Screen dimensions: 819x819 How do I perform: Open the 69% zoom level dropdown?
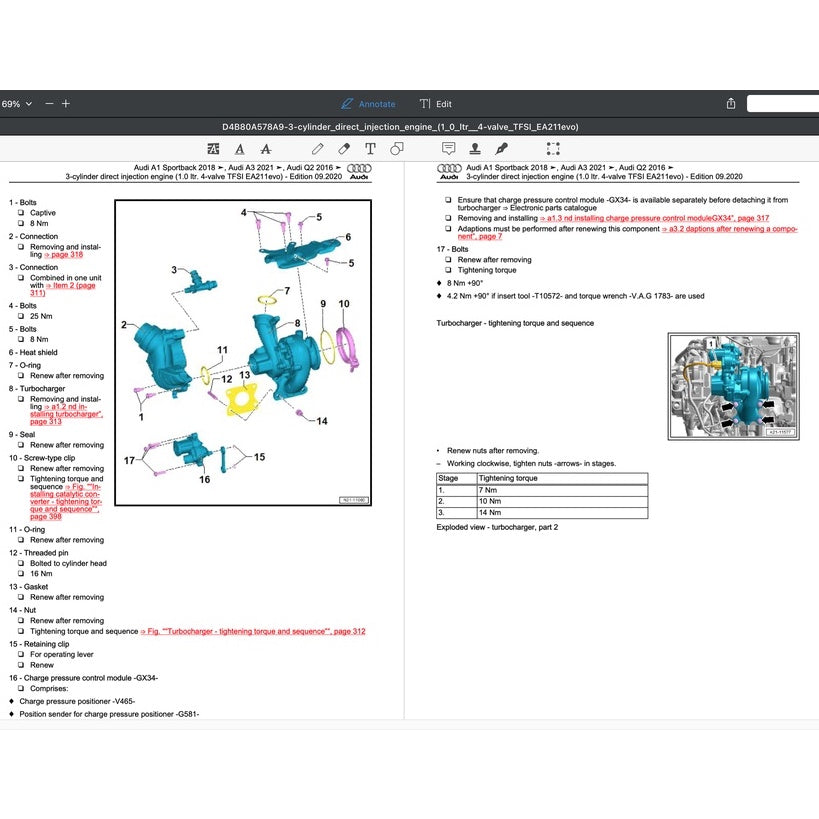click(16, 104)
